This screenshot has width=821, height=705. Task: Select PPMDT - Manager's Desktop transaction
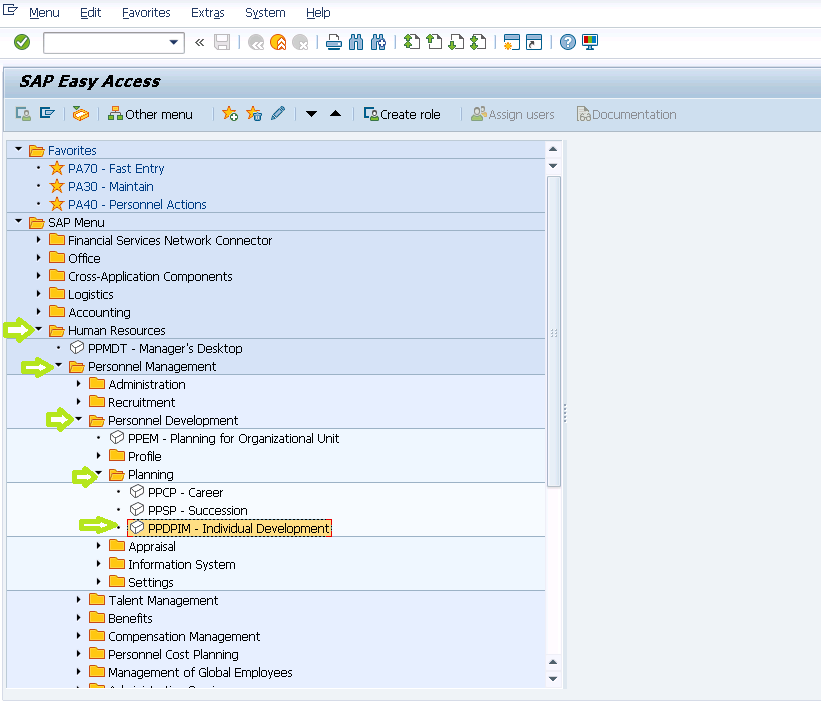tap(165, 348)
